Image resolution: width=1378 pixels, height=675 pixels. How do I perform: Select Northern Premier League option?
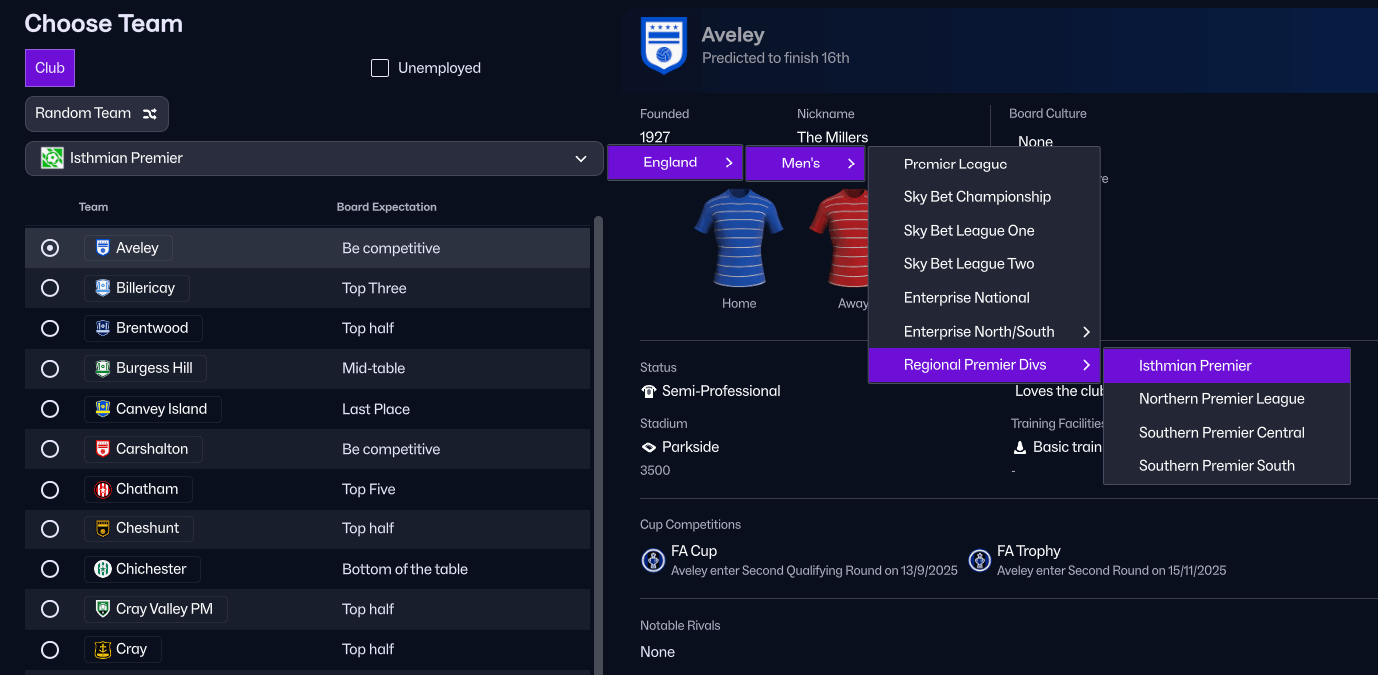tap(1221, 399)
